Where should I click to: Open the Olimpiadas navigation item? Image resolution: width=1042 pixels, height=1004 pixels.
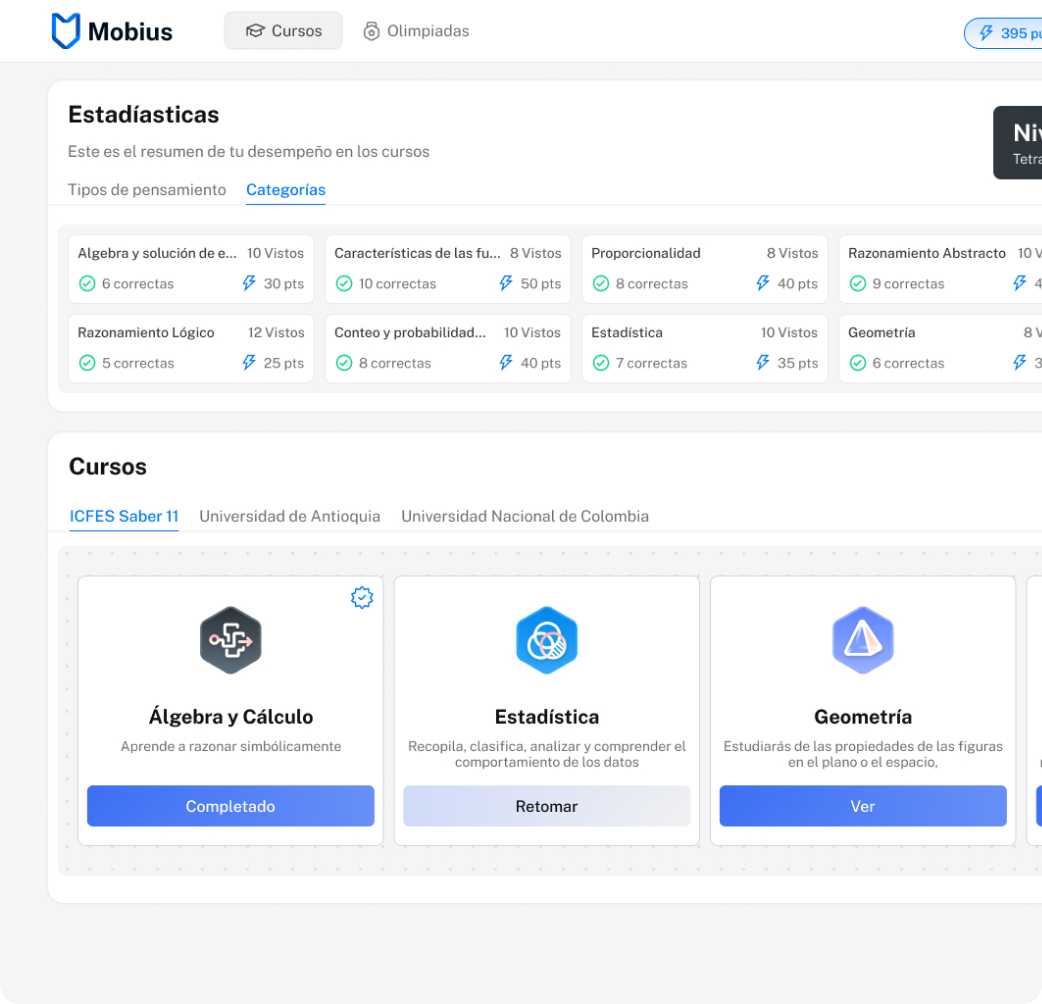click(416, 31)
